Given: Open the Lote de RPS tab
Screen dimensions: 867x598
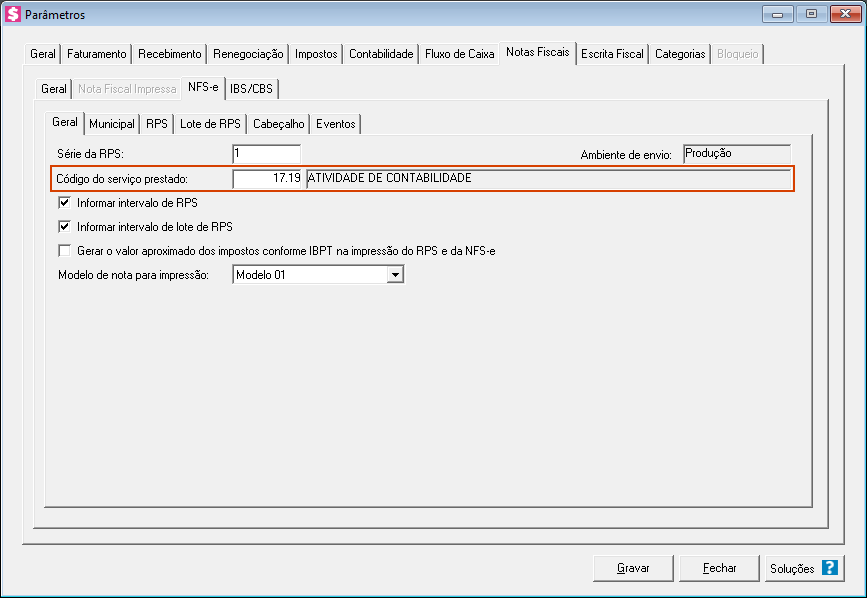Looking at the screenshot, I should click(210, 124).
